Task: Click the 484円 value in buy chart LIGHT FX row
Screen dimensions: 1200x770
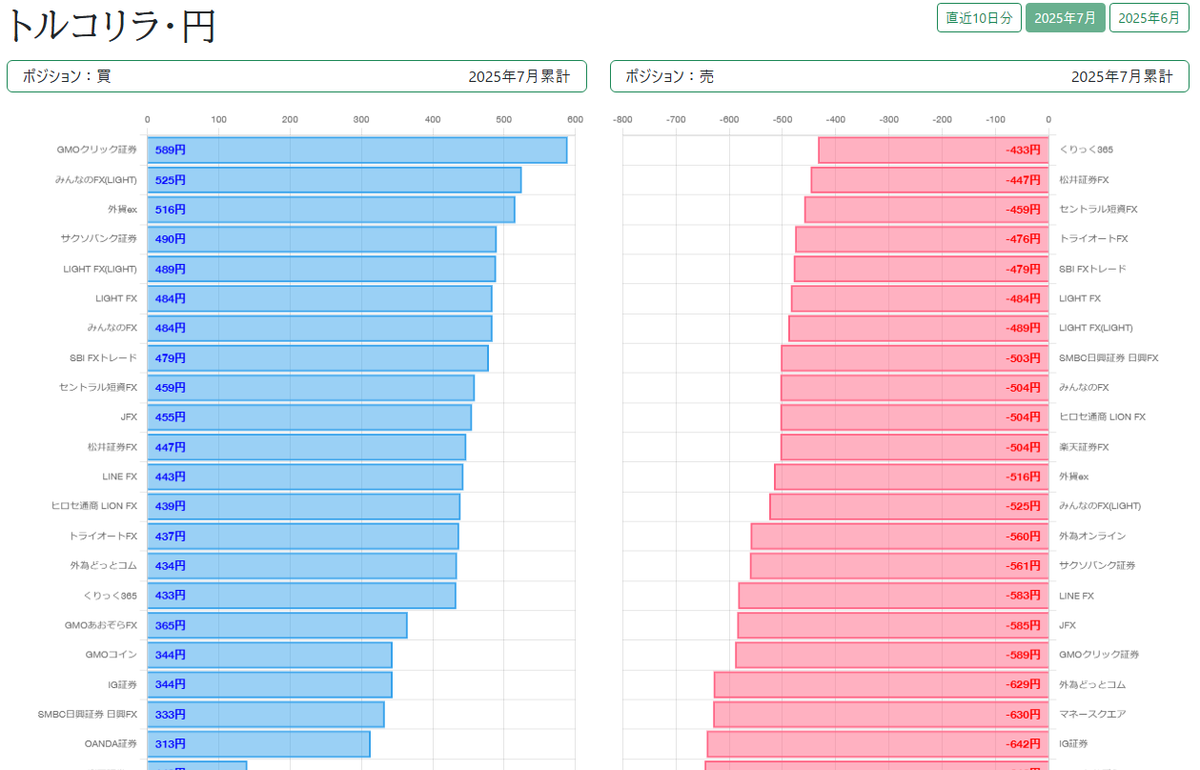Action: 170,298
